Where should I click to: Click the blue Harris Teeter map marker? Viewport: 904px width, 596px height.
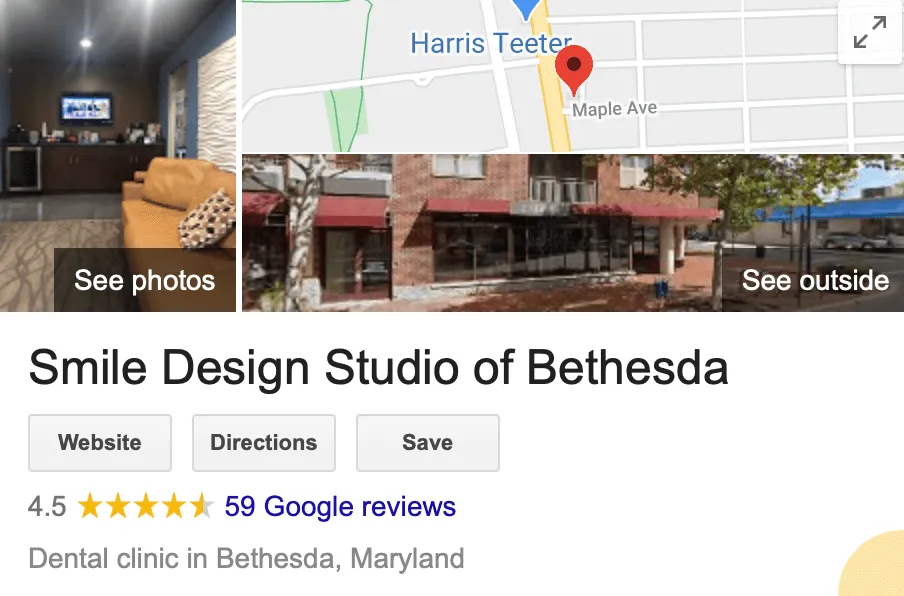tap(526, 9)
